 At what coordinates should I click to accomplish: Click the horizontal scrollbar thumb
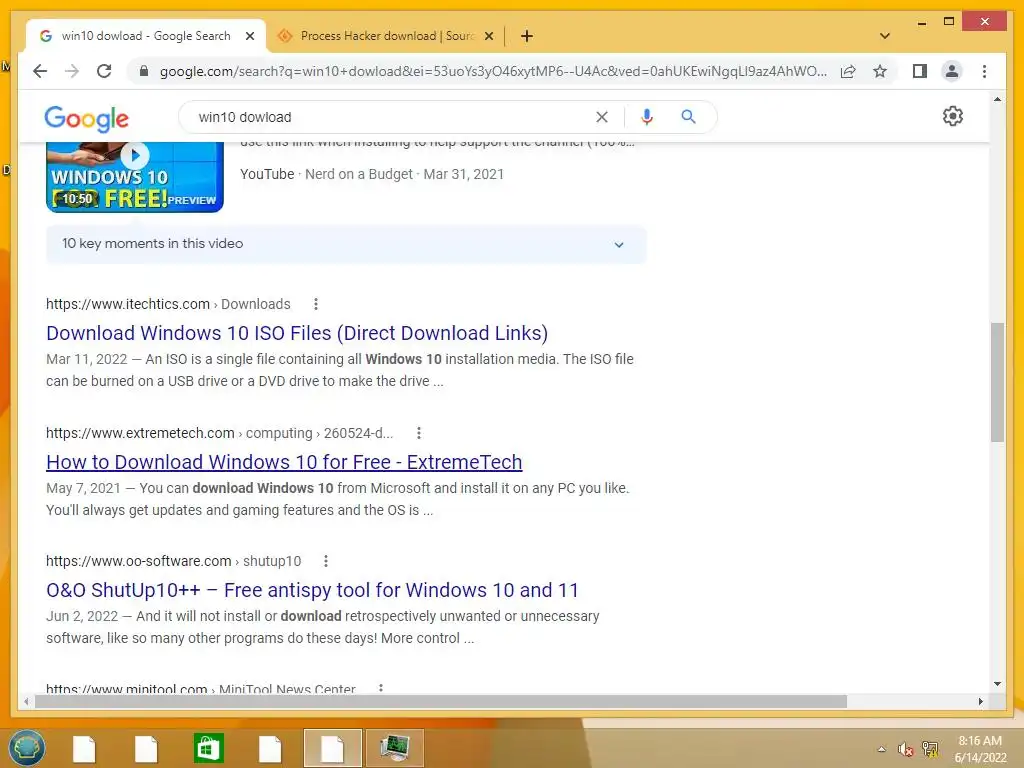(441, 701)
